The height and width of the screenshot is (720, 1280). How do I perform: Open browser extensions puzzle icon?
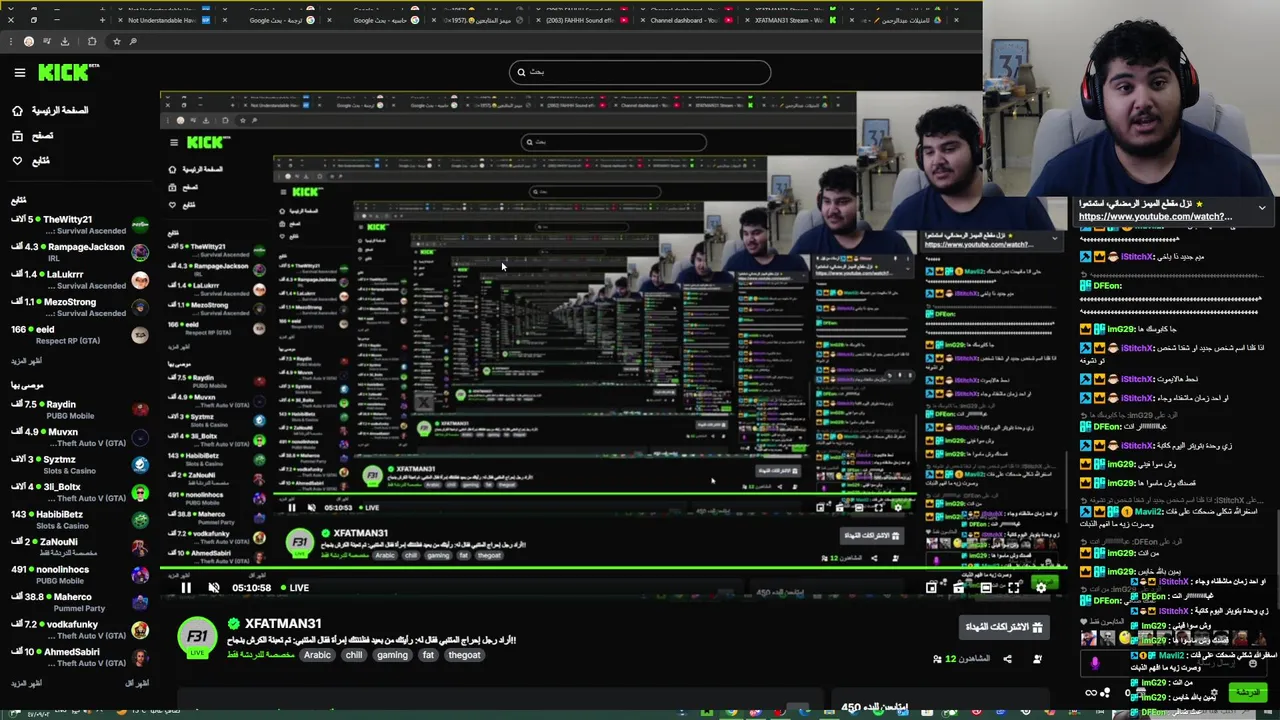click(91, 41)
